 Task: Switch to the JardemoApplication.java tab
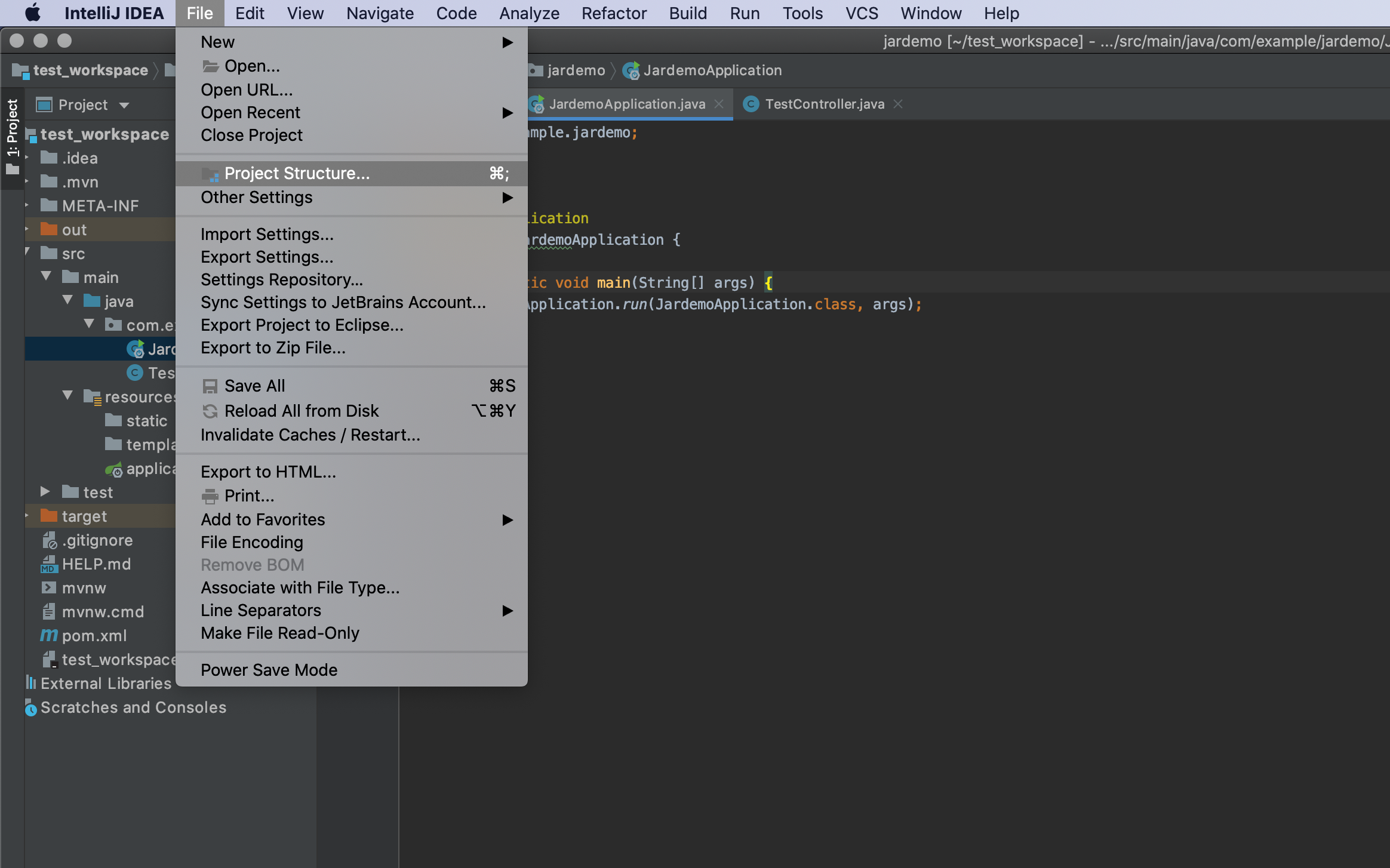626,104
